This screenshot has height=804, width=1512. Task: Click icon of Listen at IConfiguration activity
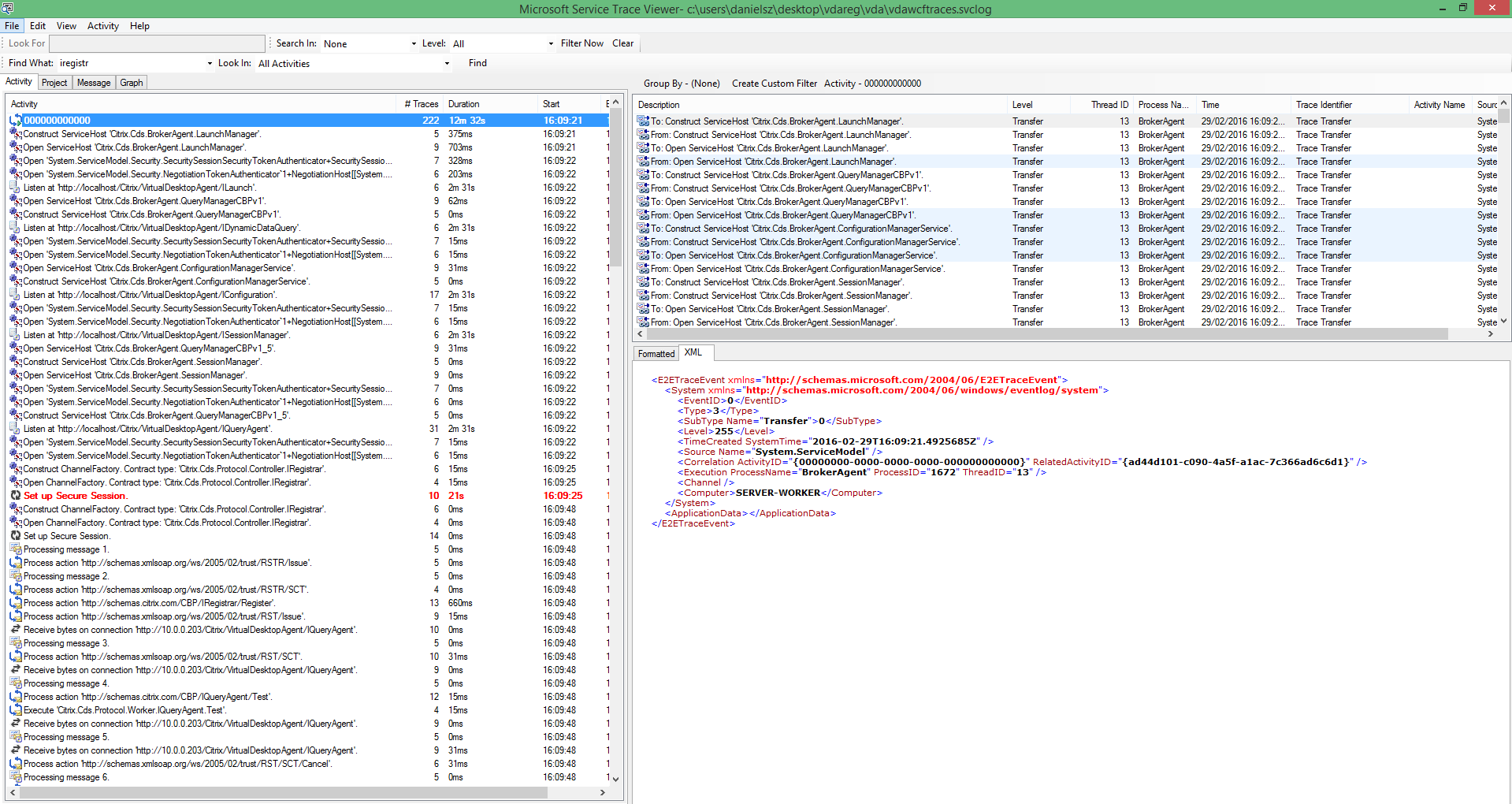click(x=16, y=295)
